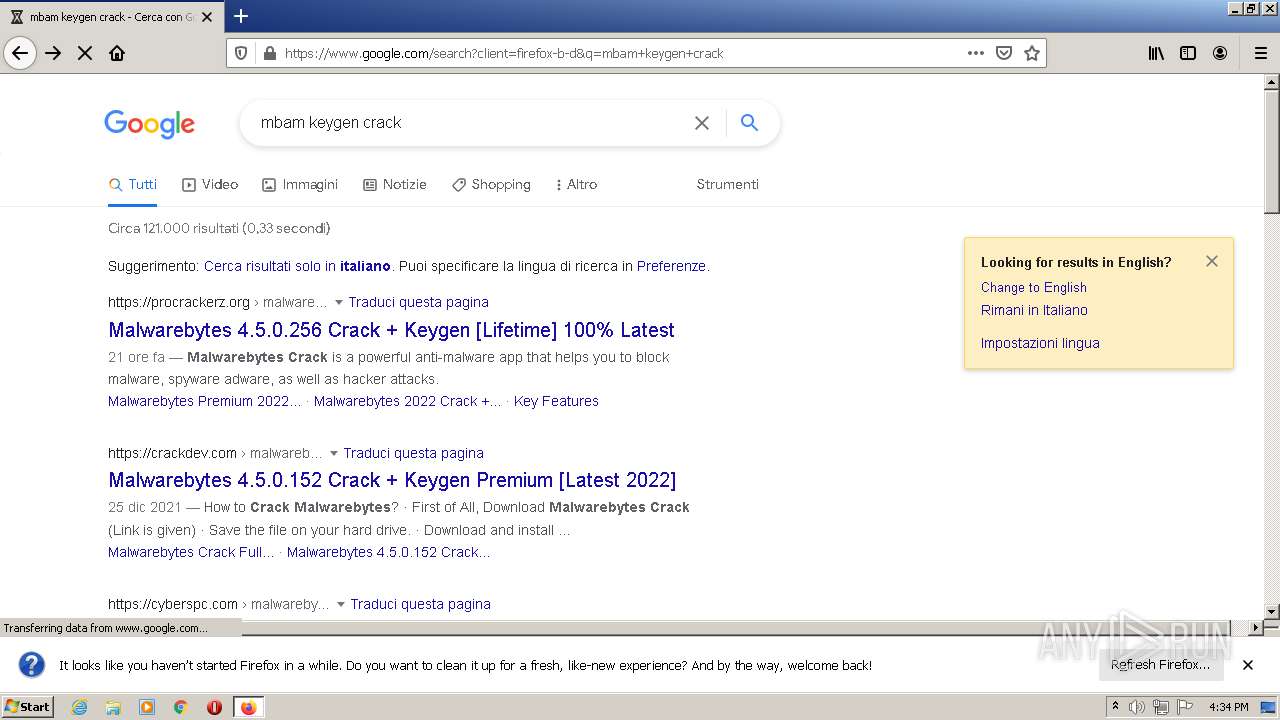Focus the browser URL address bar
Screen dimensions: 1280x720
(x=620, y=53)
